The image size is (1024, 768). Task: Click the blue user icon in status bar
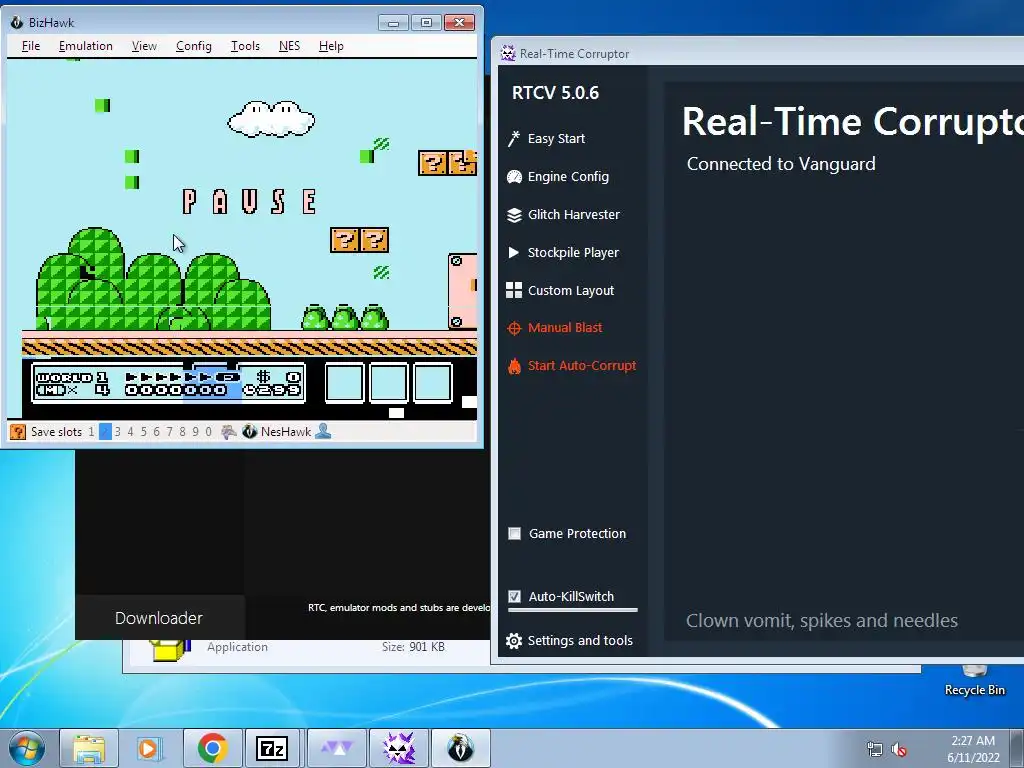323,432
